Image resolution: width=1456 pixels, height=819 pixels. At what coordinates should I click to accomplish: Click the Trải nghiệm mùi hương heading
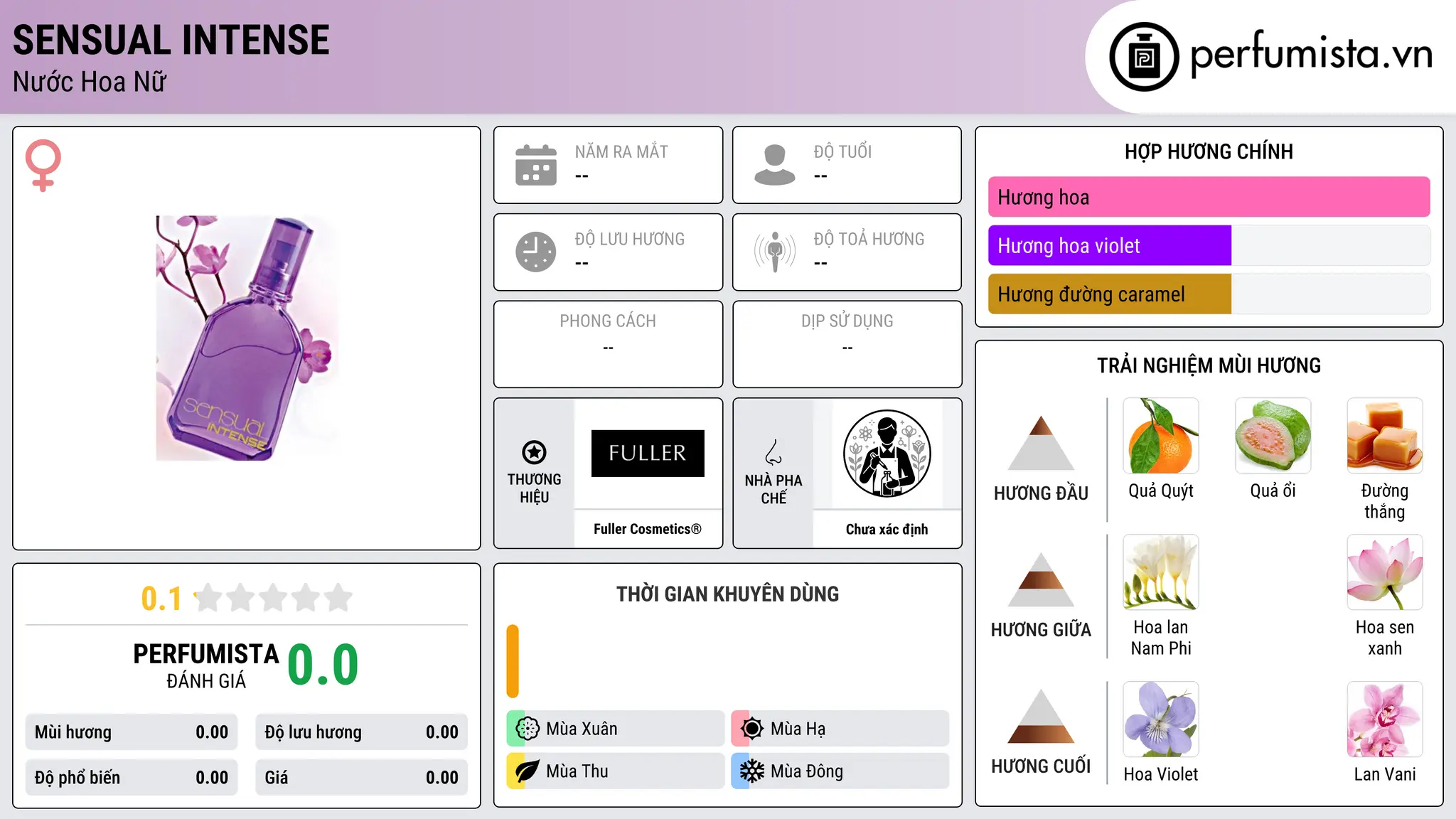1209,365
